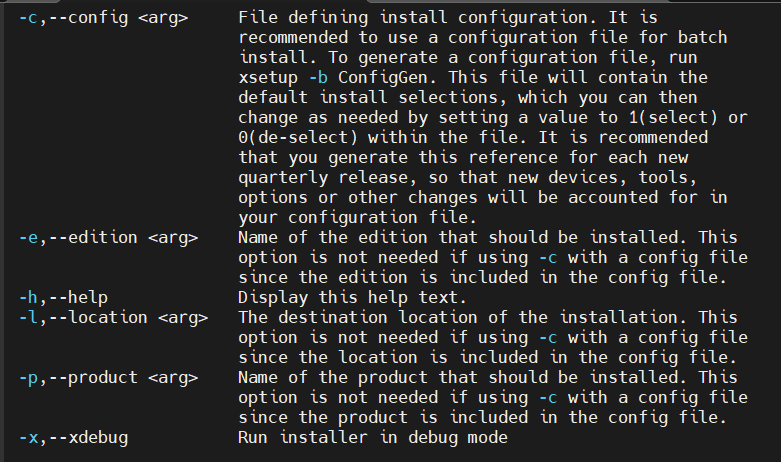Click 'your configuration file.' line
This screenshot has width=781, height=462.
[358, 218]
